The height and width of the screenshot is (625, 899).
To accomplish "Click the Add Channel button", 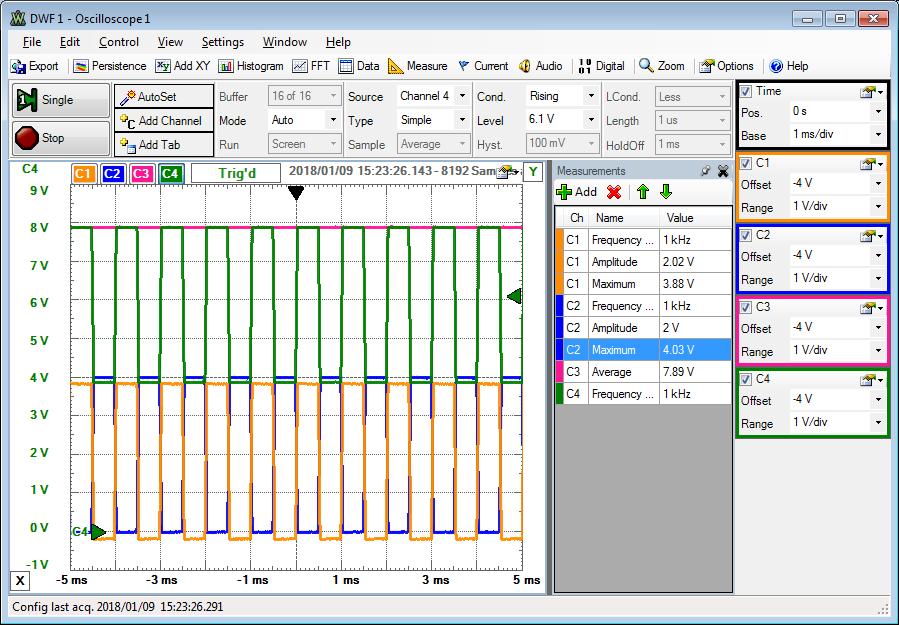I will click(164, 121).
